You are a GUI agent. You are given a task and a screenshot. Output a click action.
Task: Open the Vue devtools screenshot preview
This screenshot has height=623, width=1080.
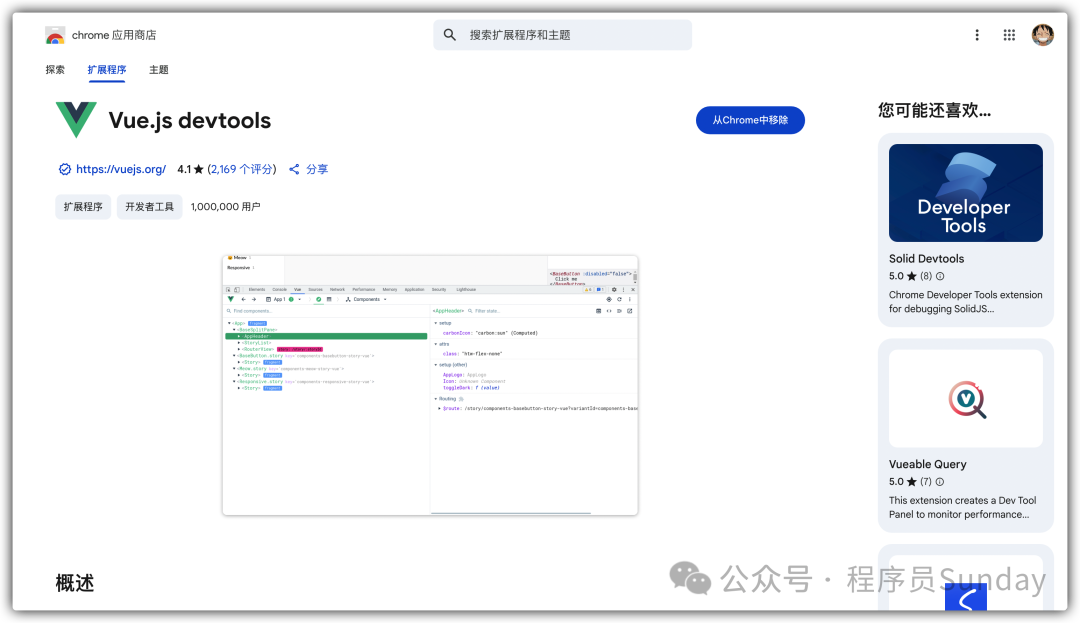click(x=430, y=385)
